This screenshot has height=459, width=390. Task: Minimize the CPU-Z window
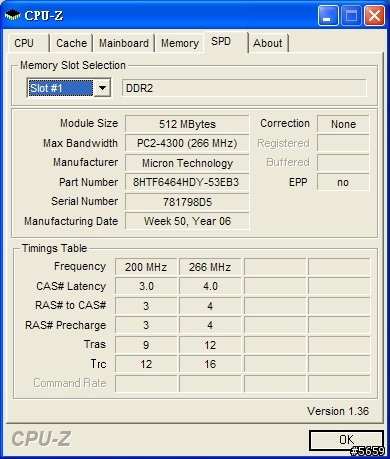tap(328, 15)
